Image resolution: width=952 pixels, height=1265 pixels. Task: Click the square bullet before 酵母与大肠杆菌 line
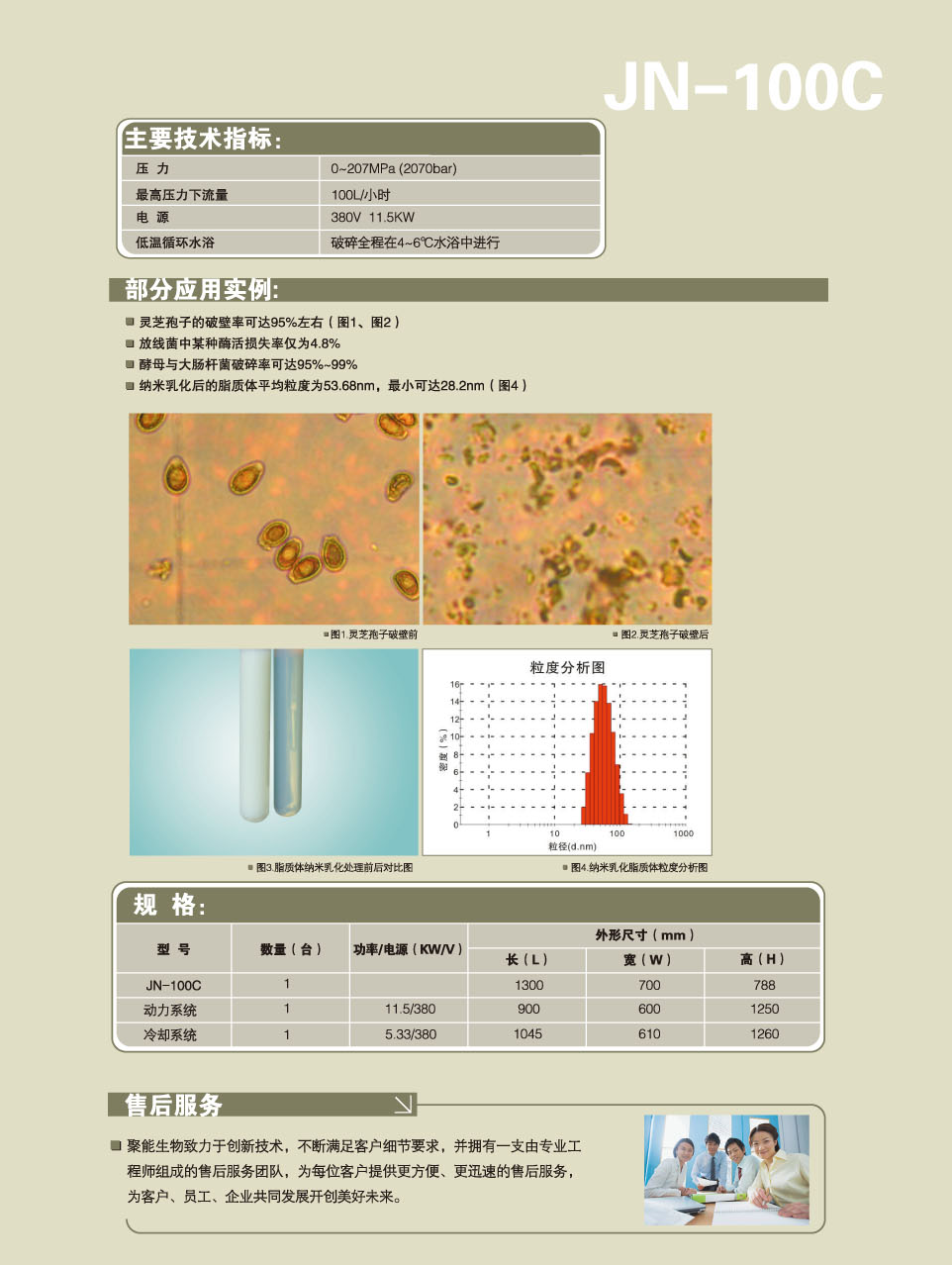[130, 364]
